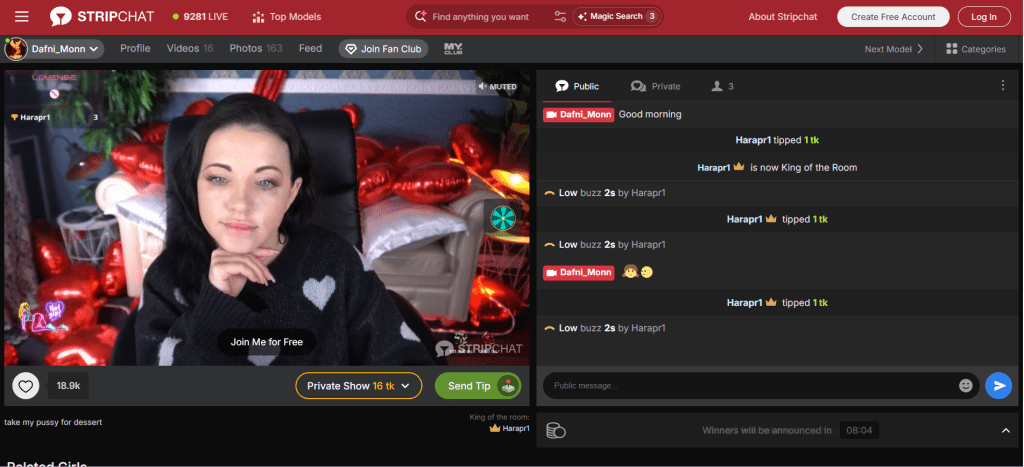Expand the Private Show 16 tk dropdown

[359, 386]
